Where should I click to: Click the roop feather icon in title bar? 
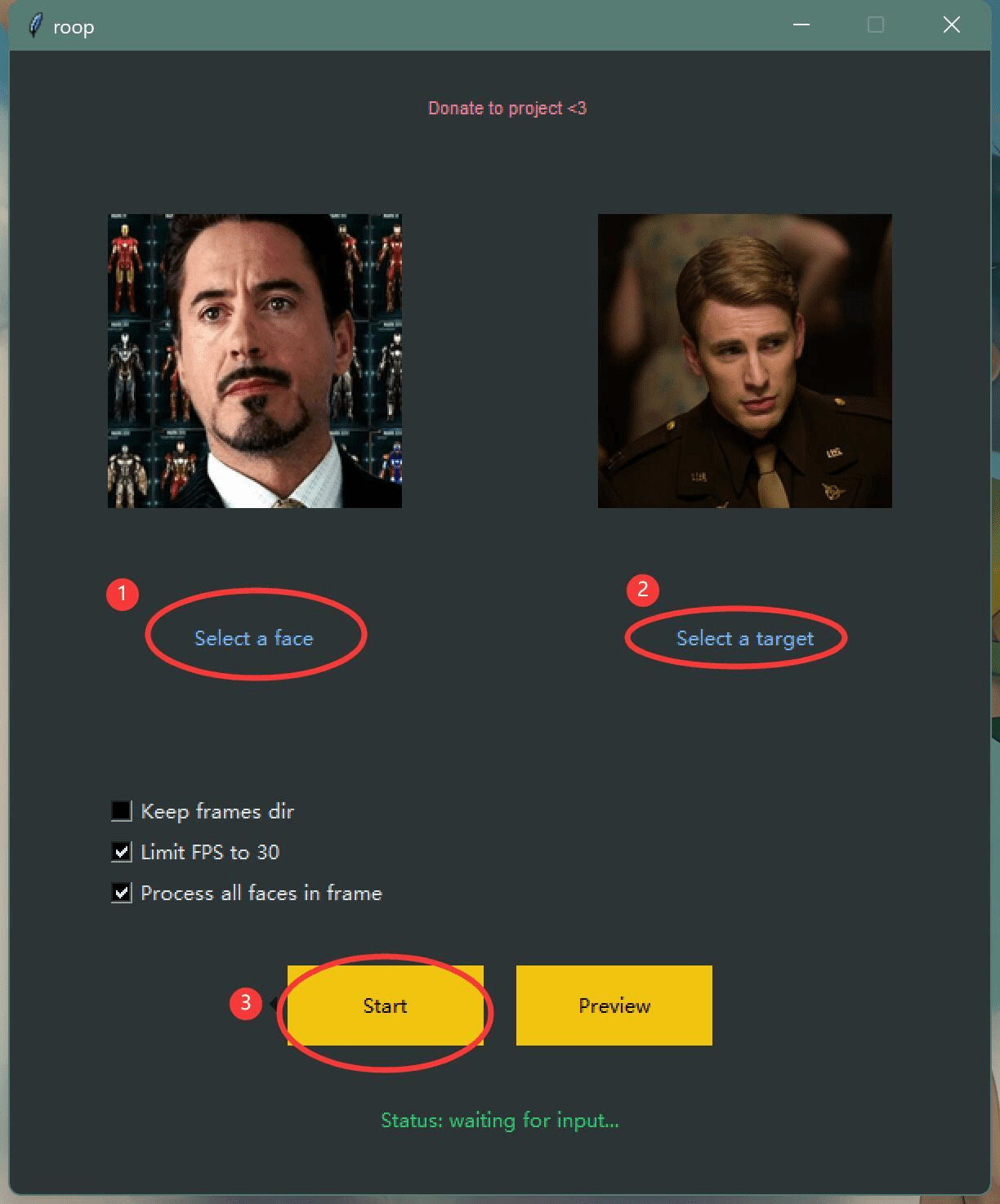34,26
